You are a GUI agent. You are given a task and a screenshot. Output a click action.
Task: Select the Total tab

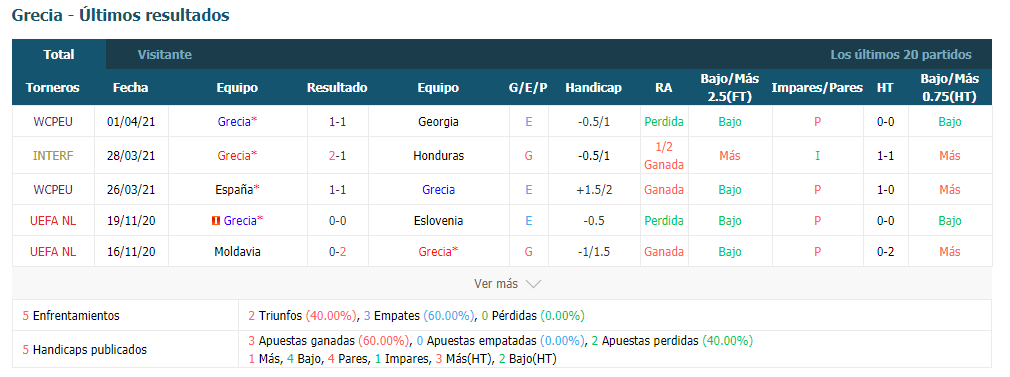(59, 55)
